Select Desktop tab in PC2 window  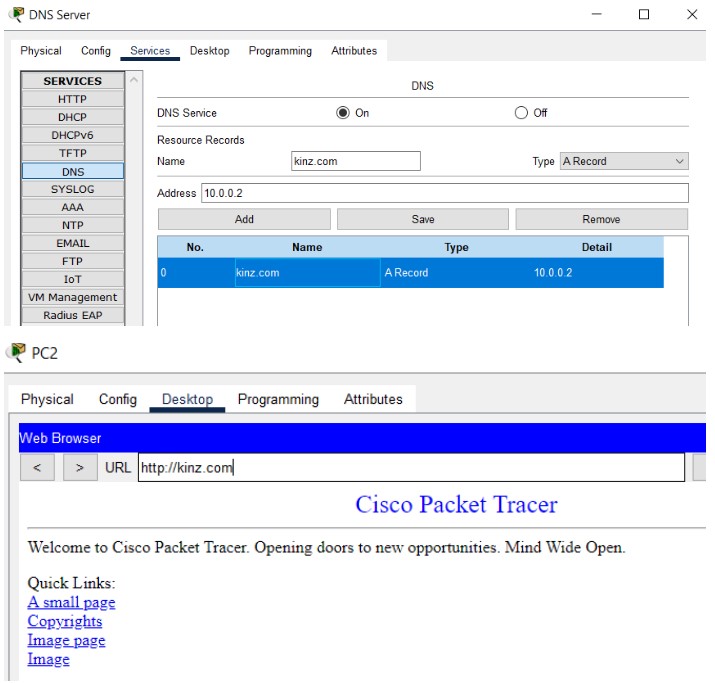[187, 399]
